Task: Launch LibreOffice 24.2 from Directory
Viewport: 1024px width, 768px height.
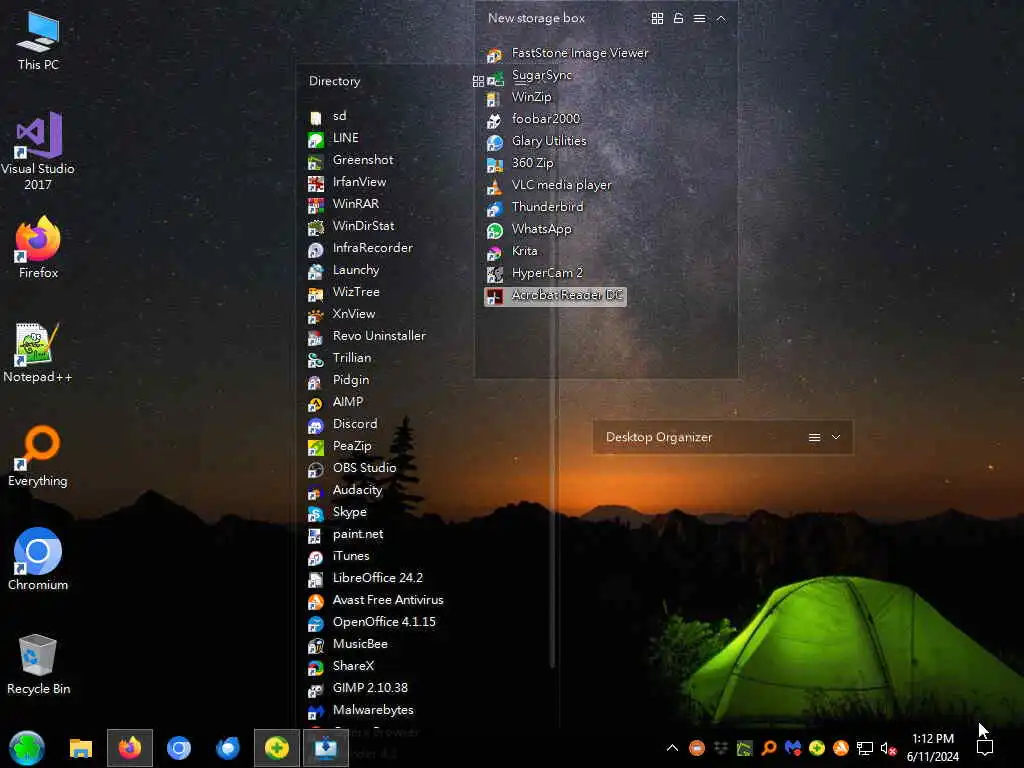Action: coord(366,579)
